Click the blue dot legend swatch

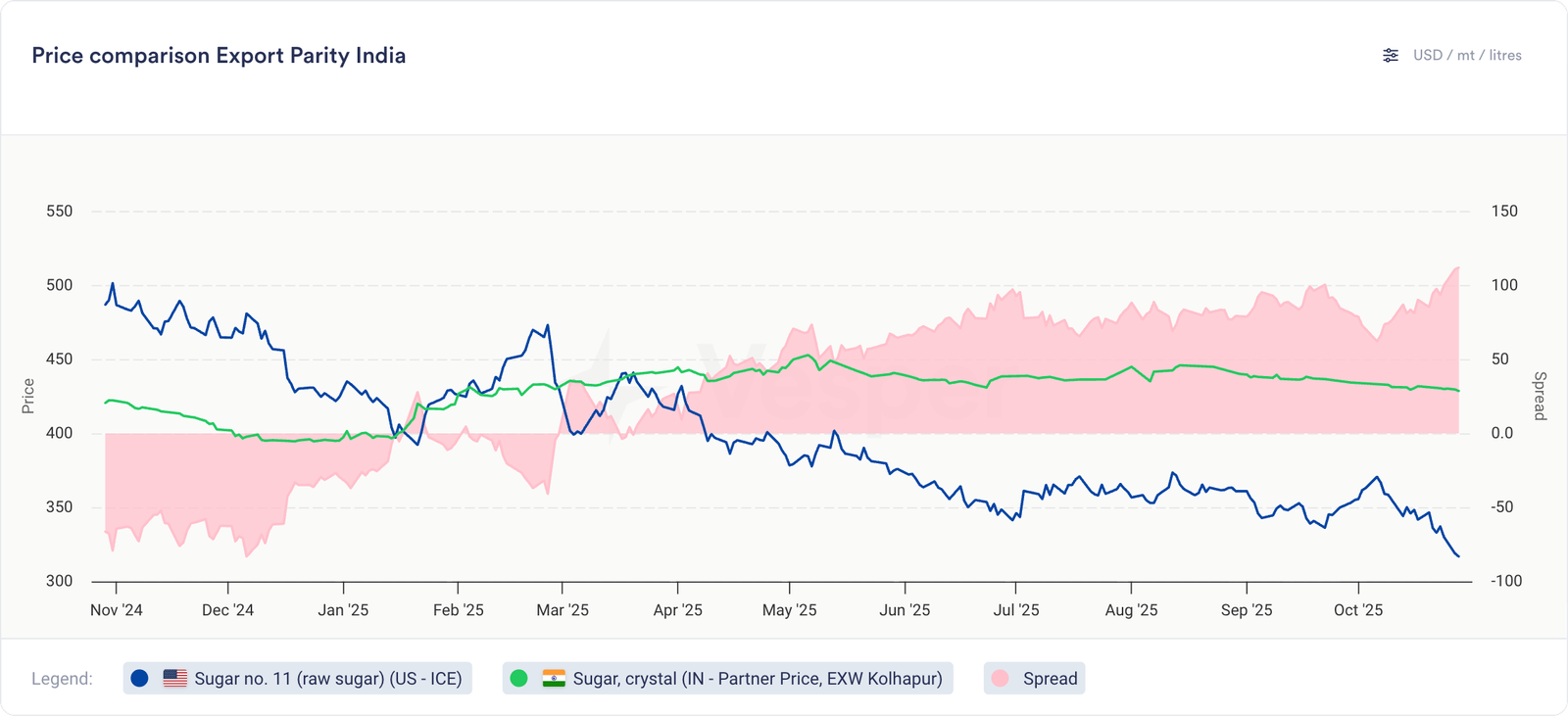pos(140,679)
